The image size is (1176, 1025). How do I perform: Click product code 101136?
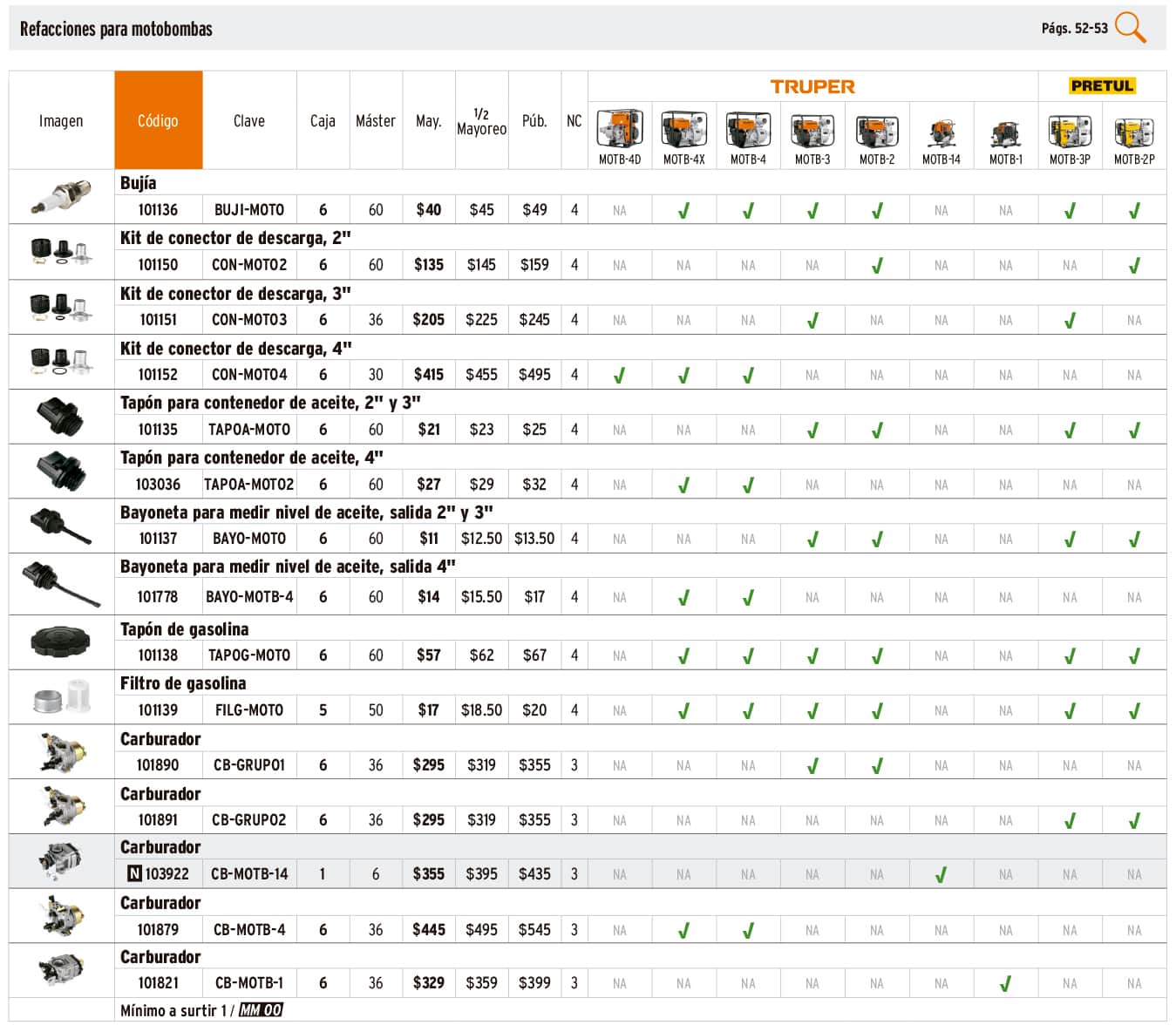(158, 210)
